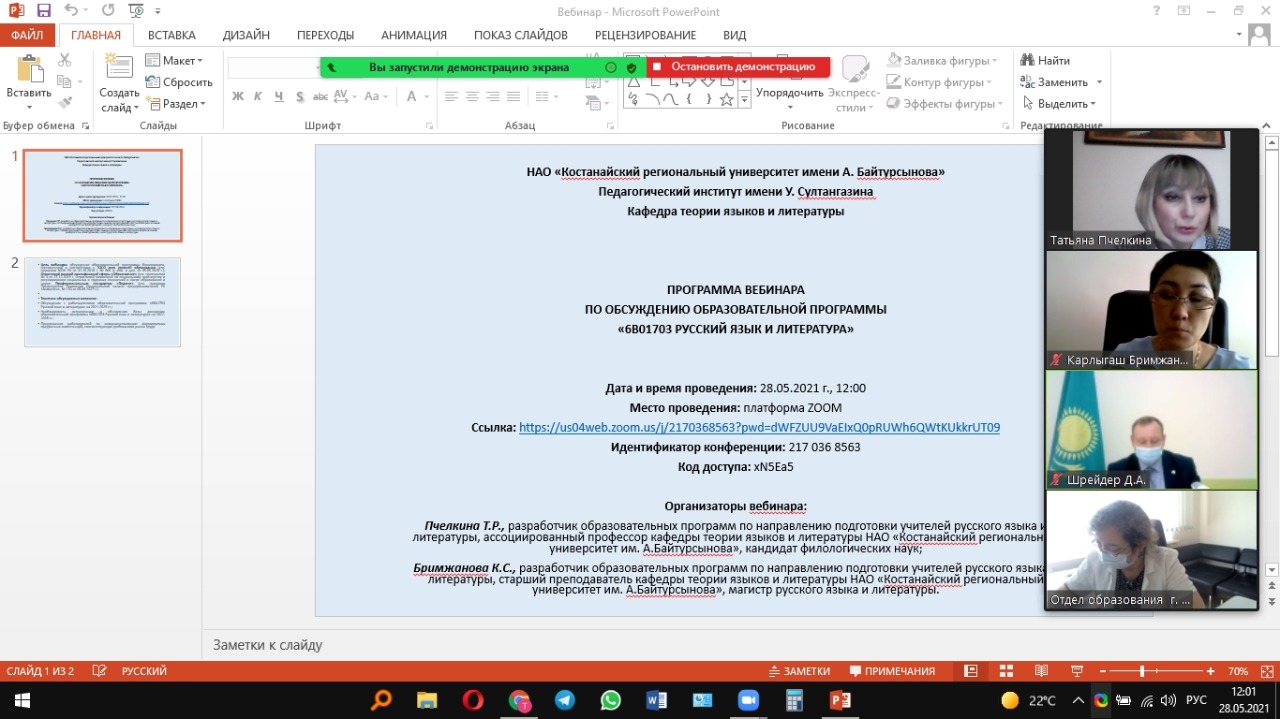Select the star shape in the shapes gallery
This screenshot has width=1280, height=719.
pyautogui.click(x=726, y=99)
